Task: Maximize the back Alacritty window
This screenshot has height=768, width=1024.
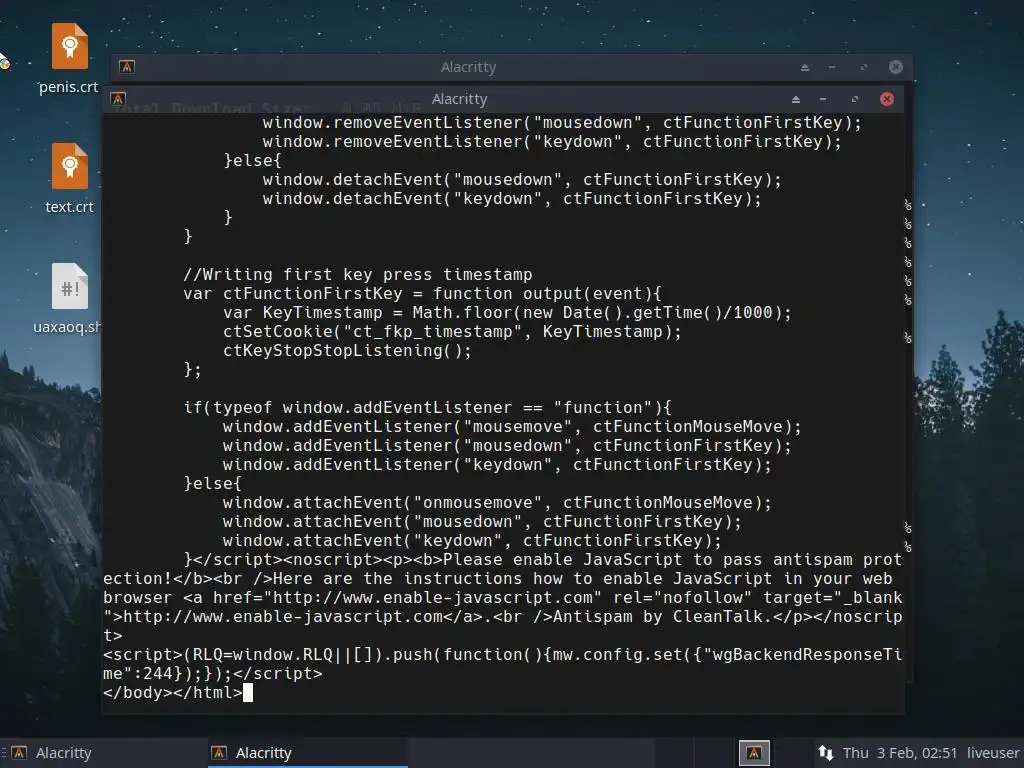Action: [x=864, y=67]
